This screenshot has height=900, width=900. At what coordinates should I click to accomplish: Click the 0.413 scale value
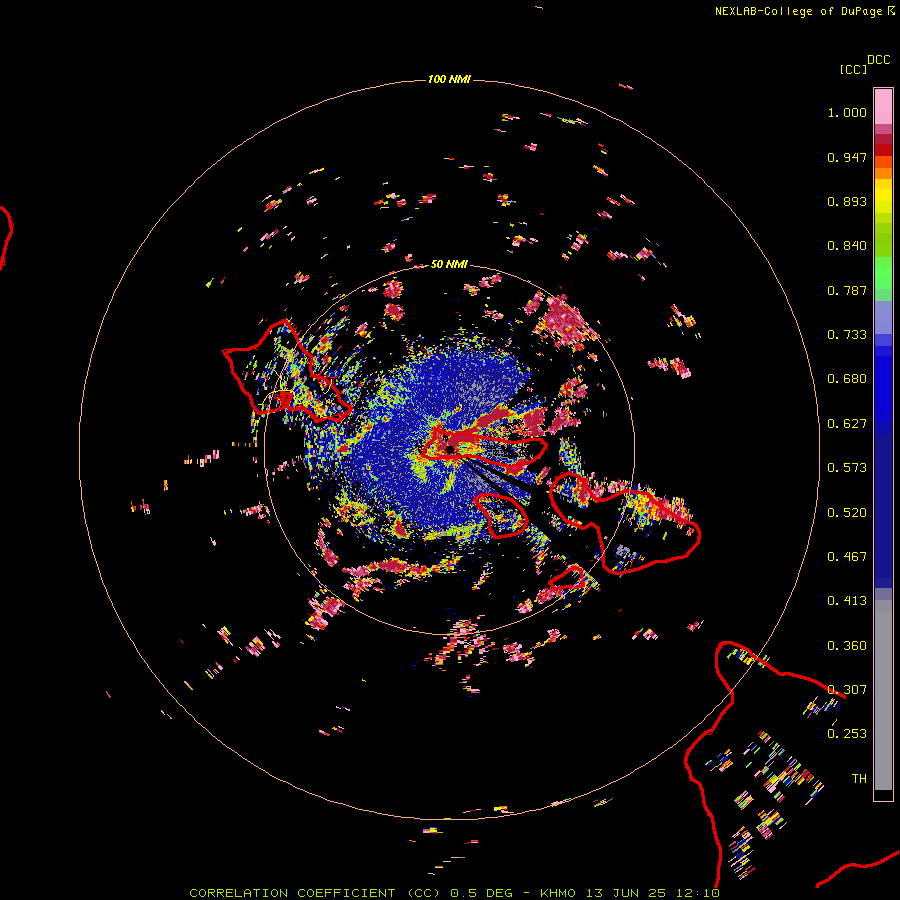tap(847, 601)
